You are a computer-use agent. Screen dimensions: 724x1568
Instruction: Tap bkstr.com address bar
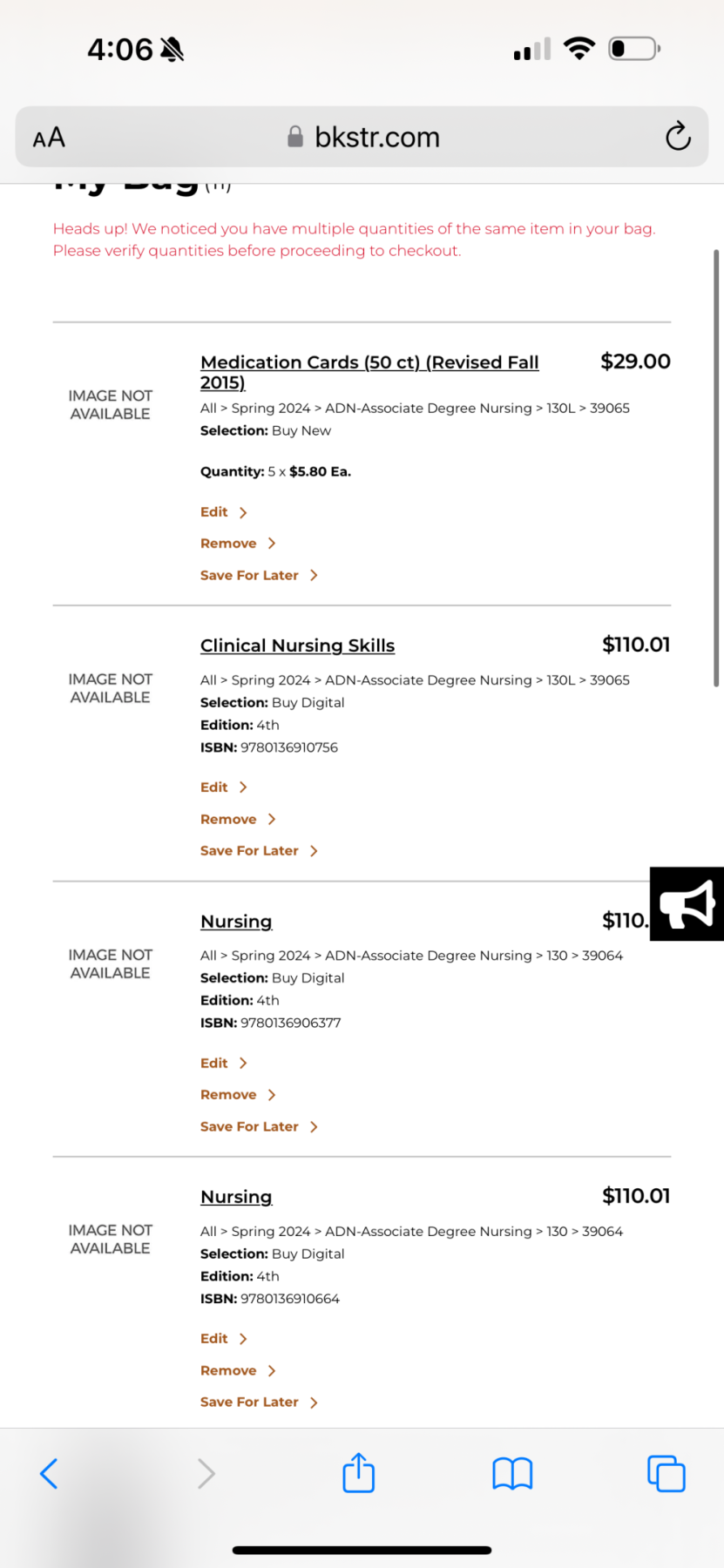[x=366, y=138]
